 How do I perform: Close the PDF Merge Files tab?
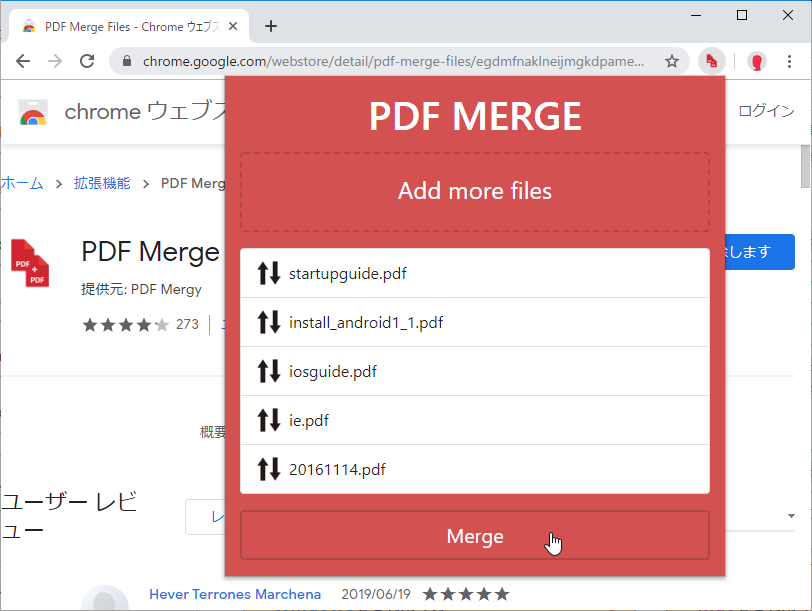(233, 26)
